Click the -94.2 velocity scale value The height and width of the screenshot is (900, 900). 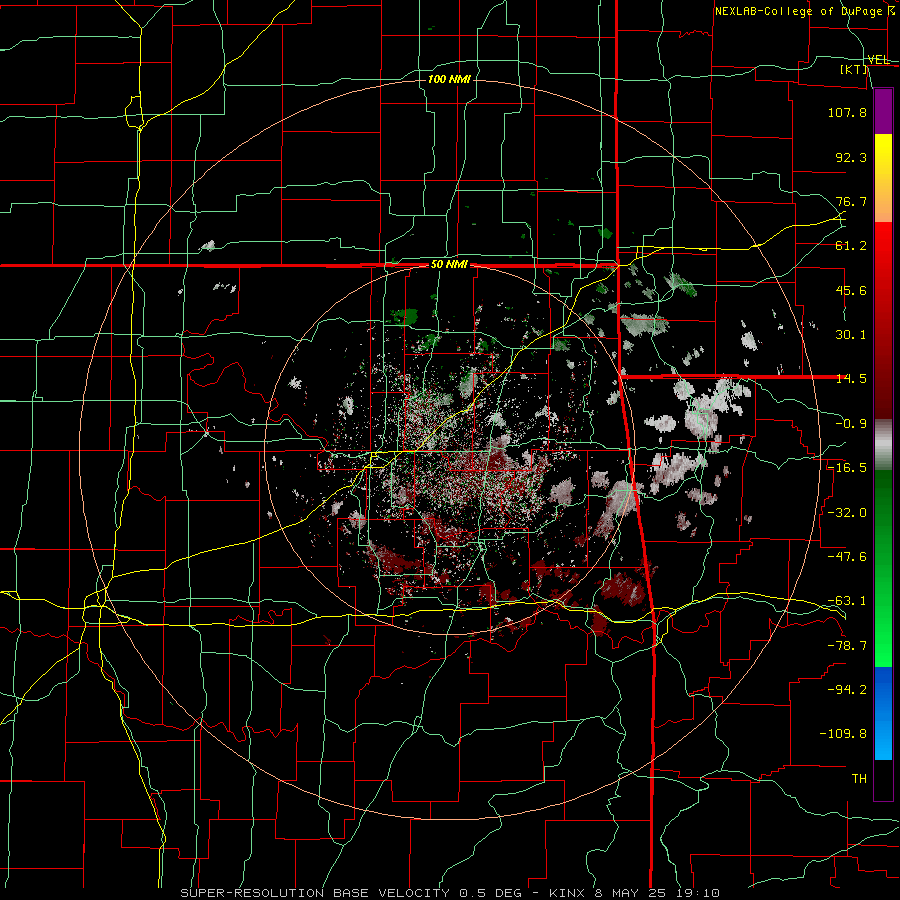click(847, 690)
